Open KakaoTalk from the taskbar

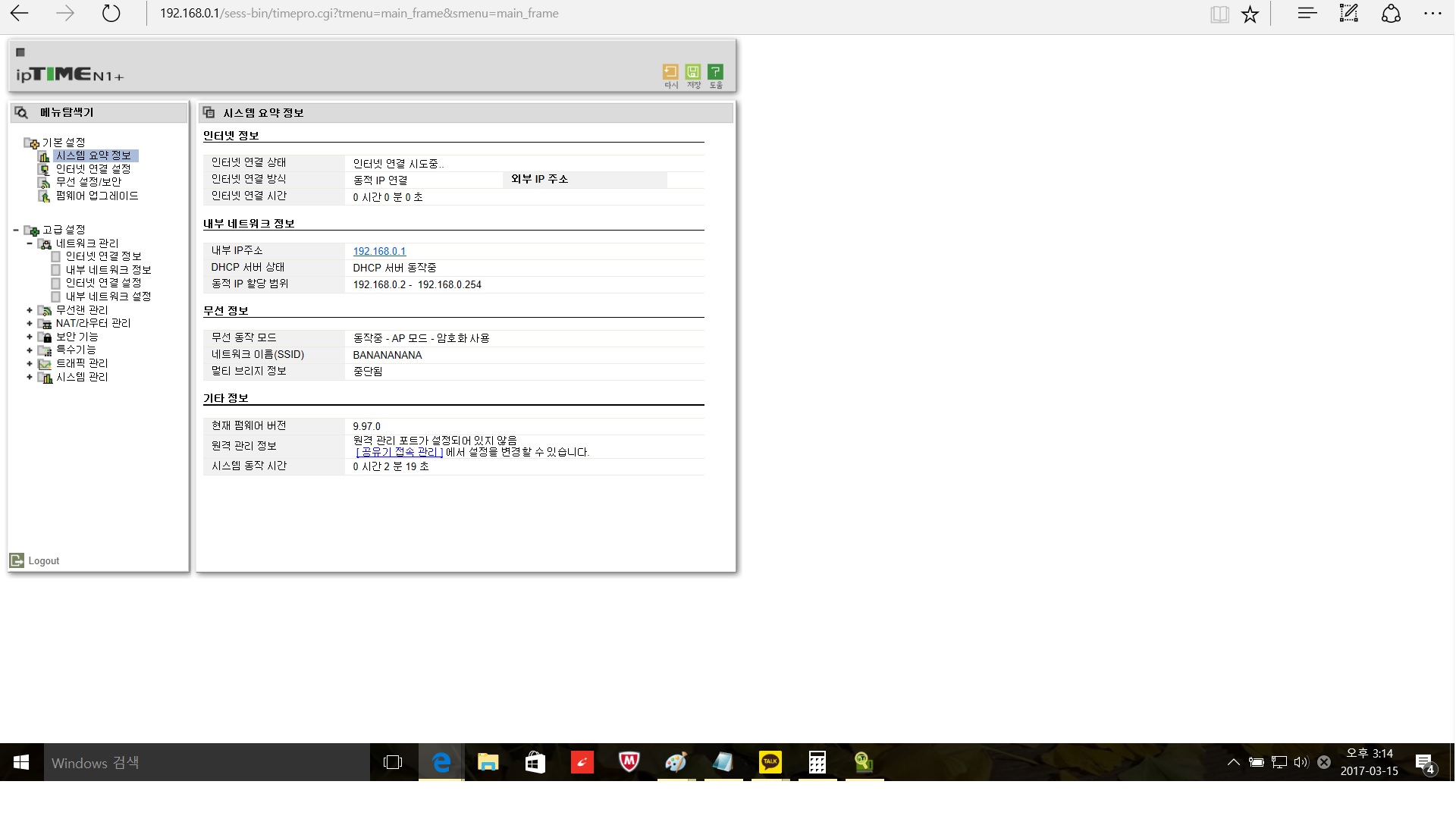coord(770,762)
